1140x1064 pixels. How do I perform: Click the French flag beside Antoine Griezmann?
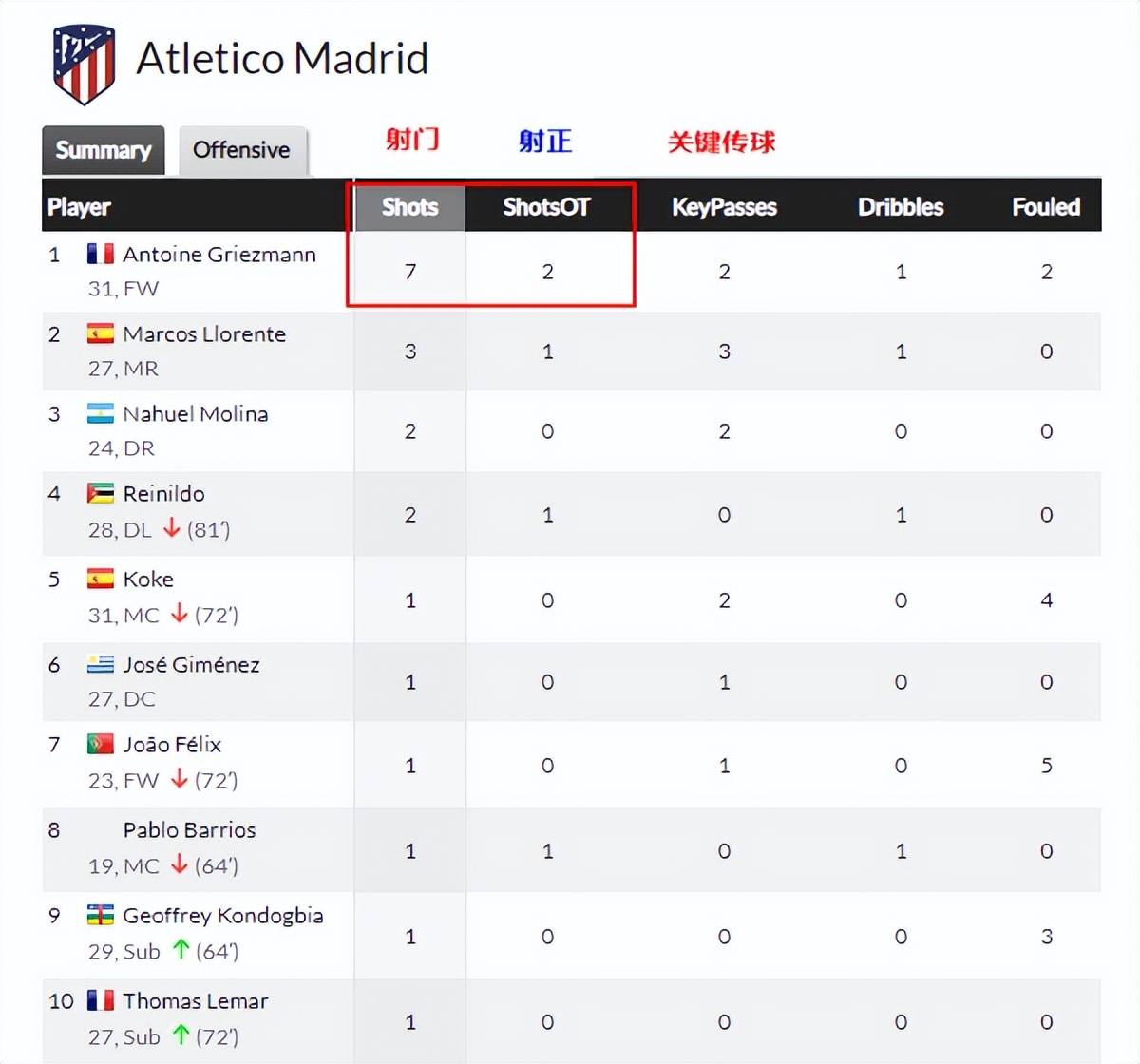point(101,254)
